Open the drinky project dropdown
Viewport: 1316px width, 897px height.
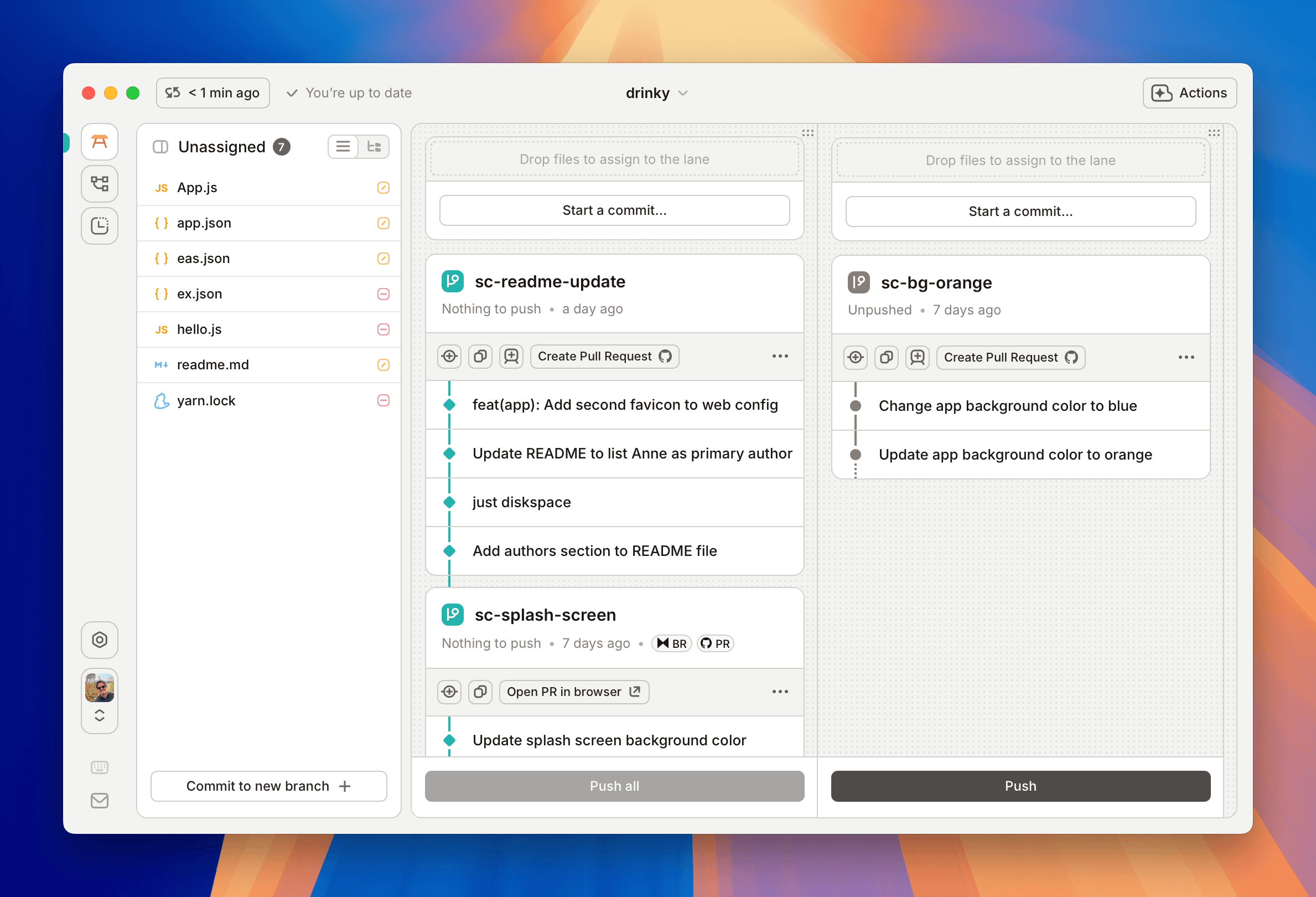tap(656, 93)
